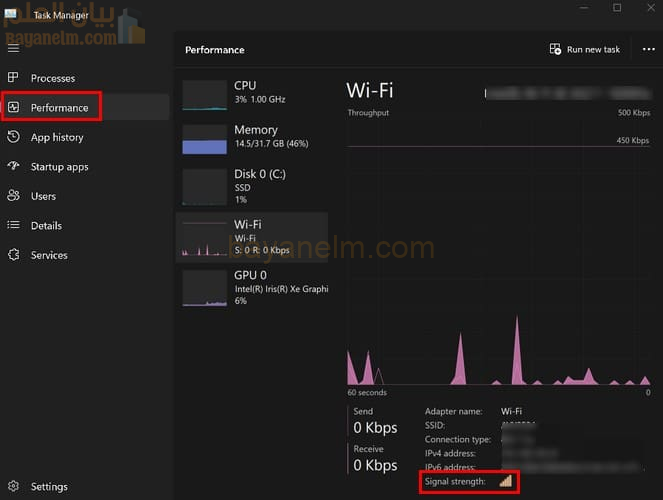The image size is (663, 500).
Task: Select the Performance sidebar icon
Action: (x=14, y=107)
